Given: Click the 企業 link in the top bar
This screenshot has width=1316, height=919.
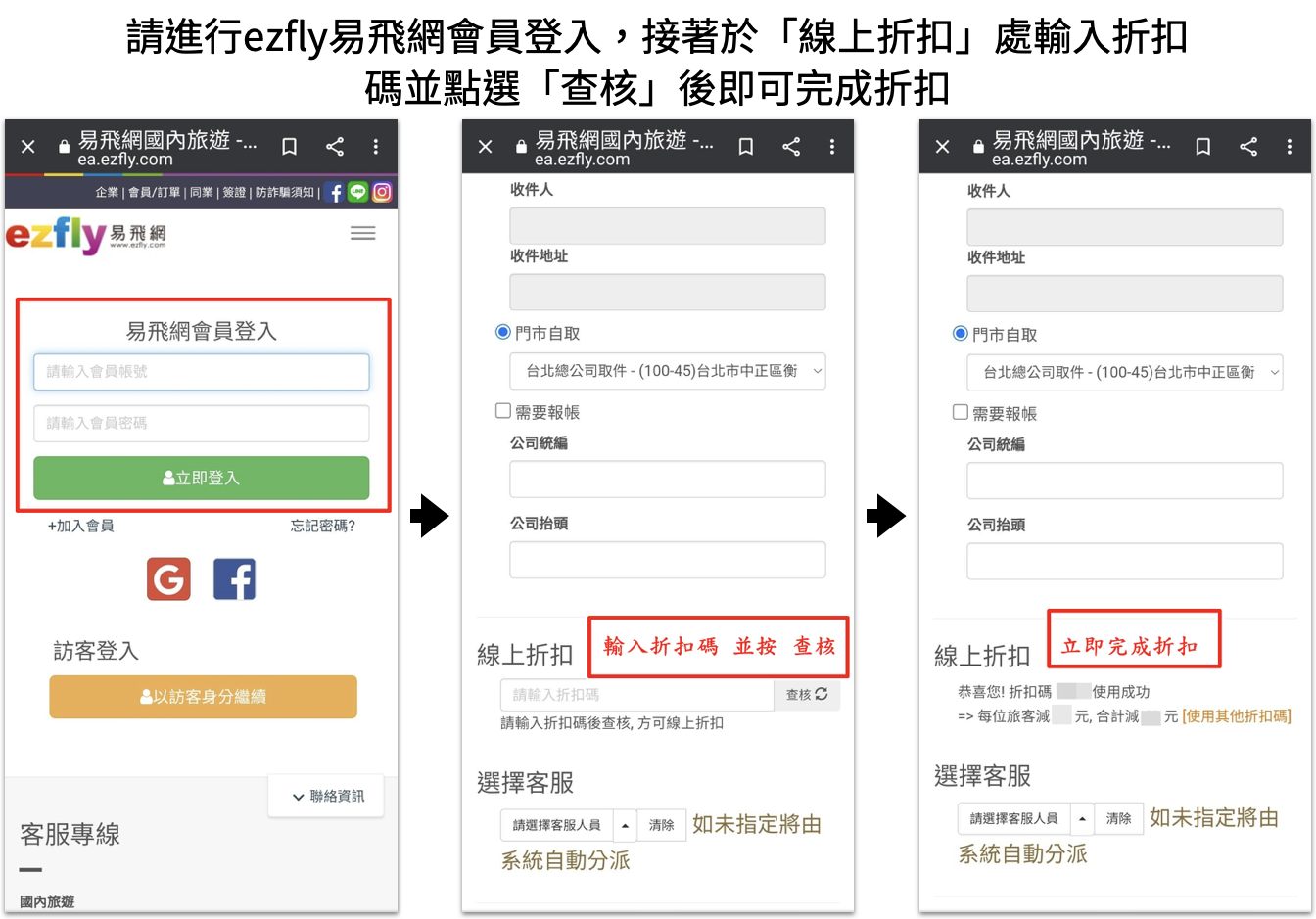Looking at the screenshot, I should click(107, 192).
